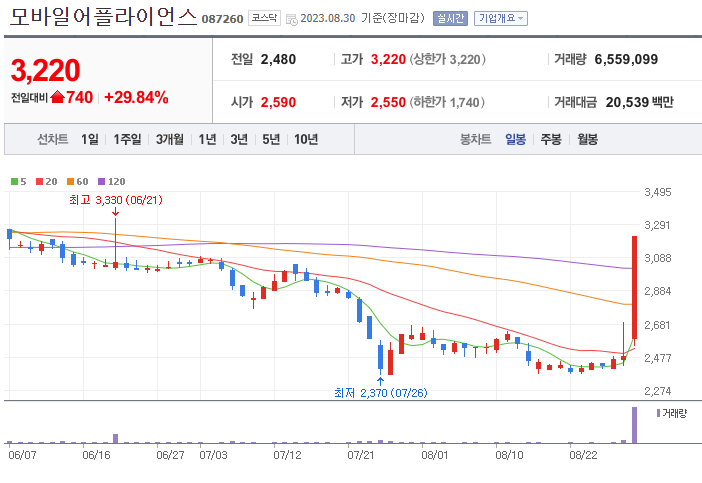This screenshot has width=702, height=483.
Task: Click the 최고 3,330 (06/21) marker
Action: pos(116,200)
